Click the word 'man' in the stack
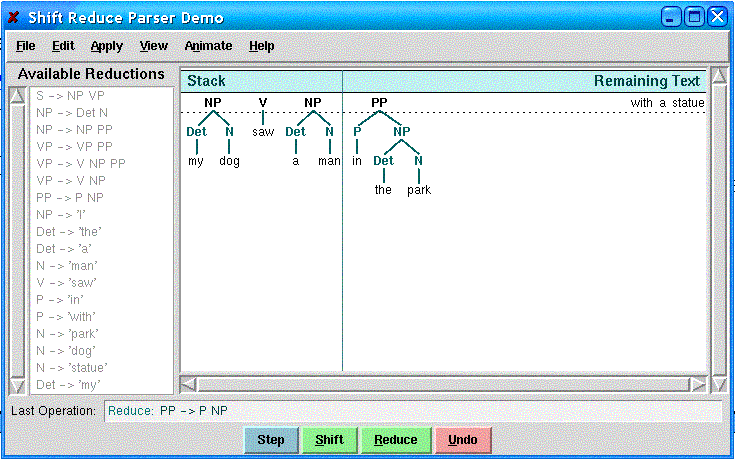Image resolution: width=735 pixels, height=460 pixels. 330,161
